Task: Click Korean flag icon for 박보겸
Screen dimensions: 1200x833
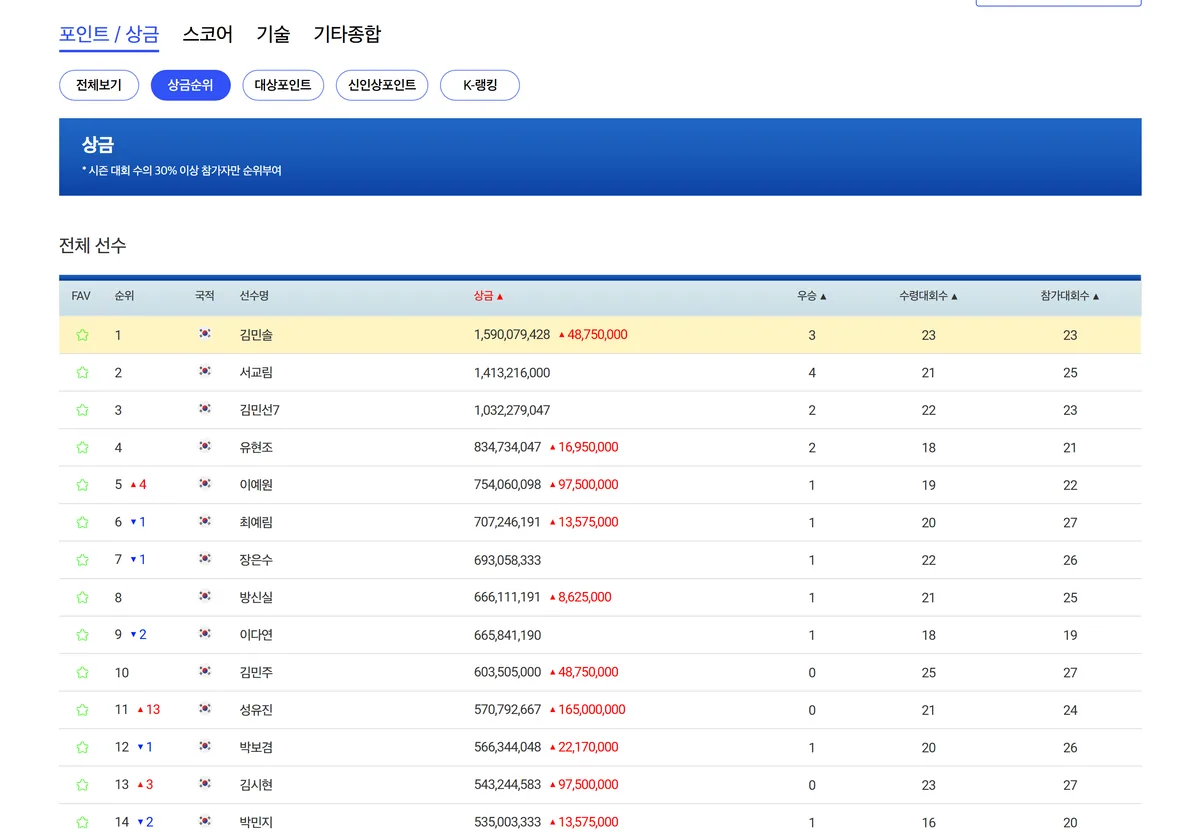Action: tap(205, 746)
